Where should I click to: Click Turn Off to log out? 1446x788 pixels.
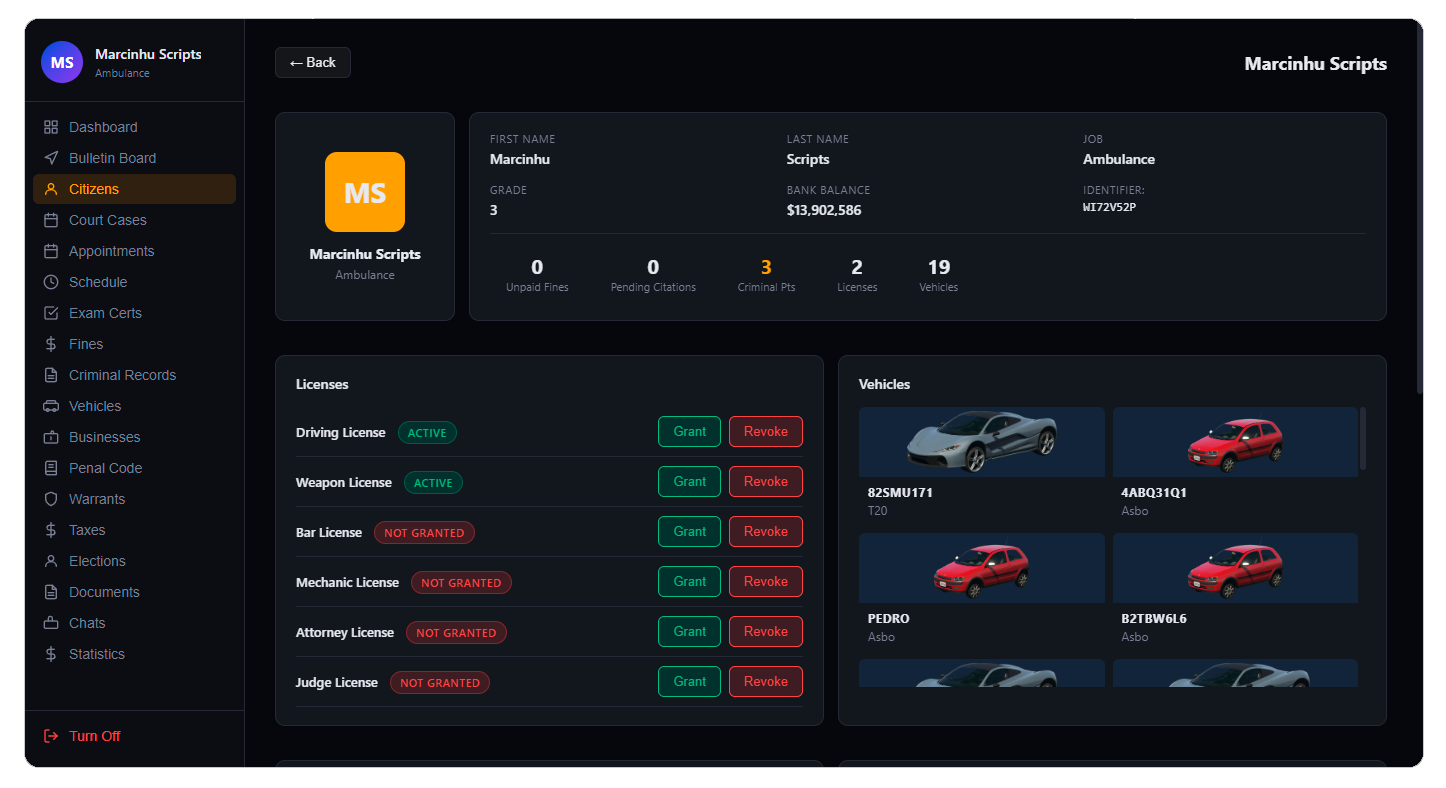134,736
